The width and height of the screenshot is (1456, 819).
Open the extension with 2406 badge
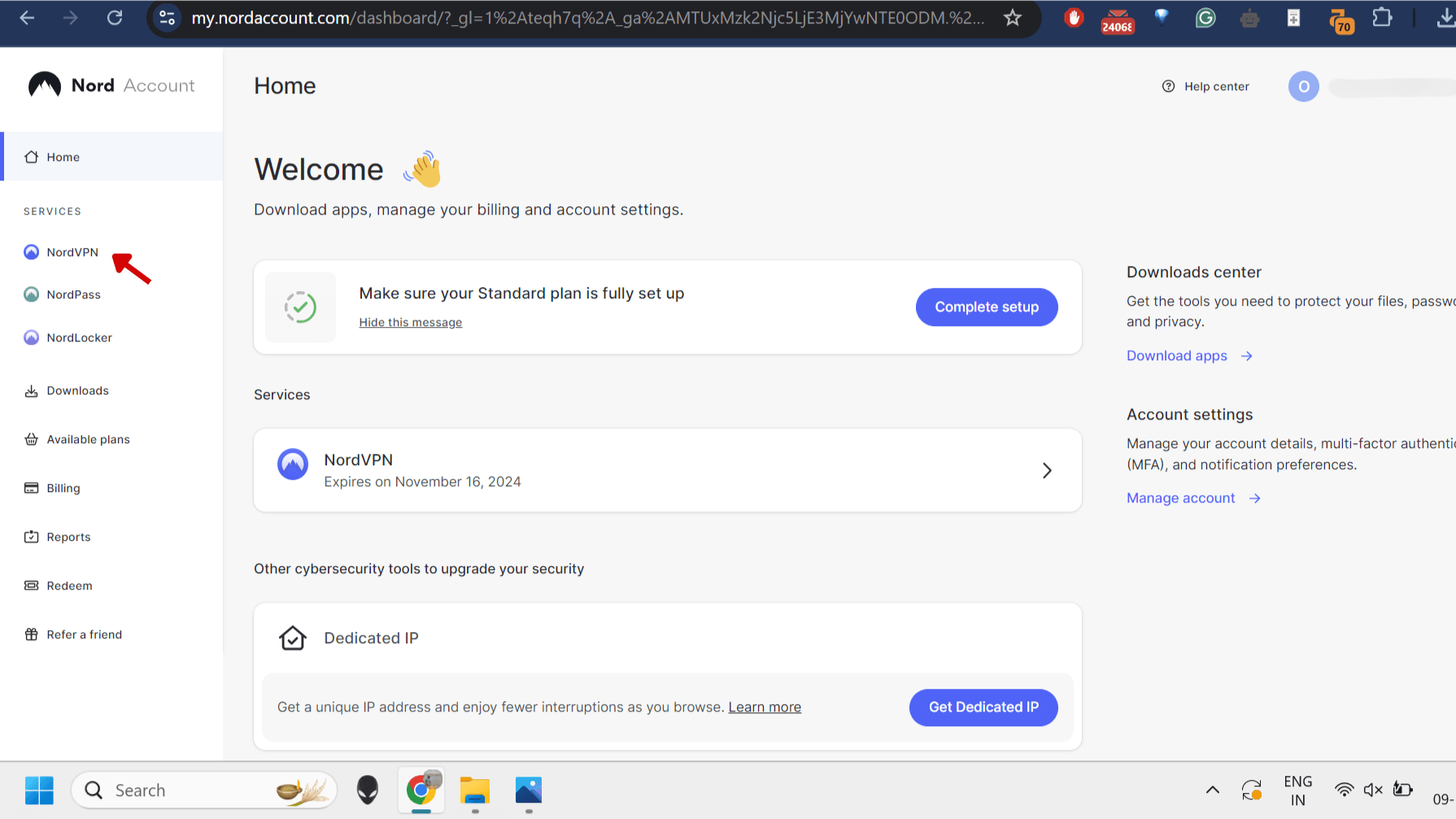point(1118,20)
